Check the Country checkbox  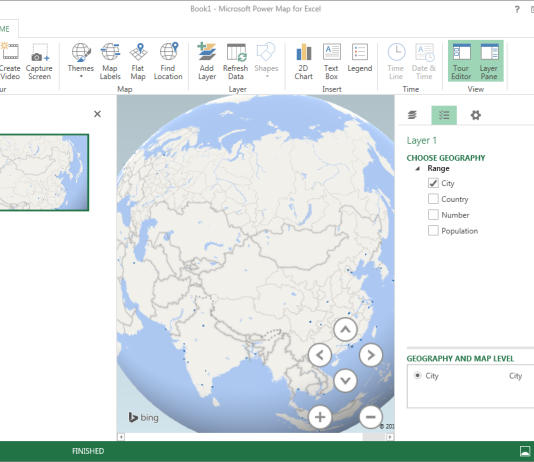coord(433,199)
